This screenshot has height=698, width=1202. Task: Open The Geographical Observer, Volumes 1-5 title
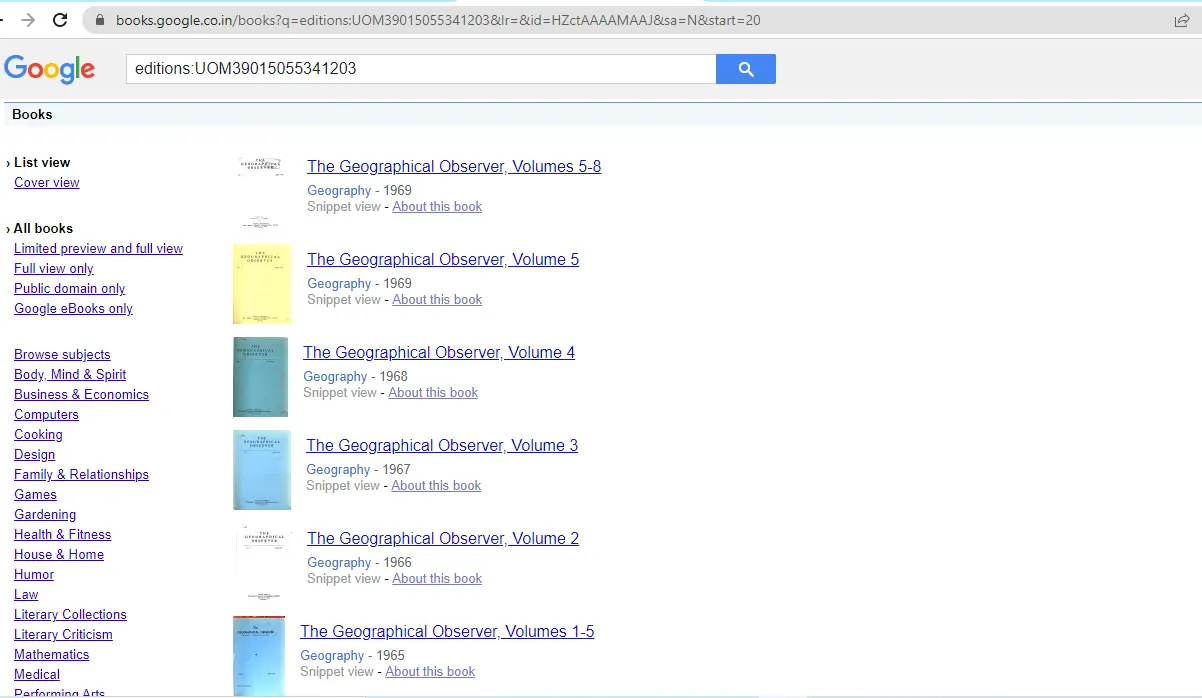point(447,632)
